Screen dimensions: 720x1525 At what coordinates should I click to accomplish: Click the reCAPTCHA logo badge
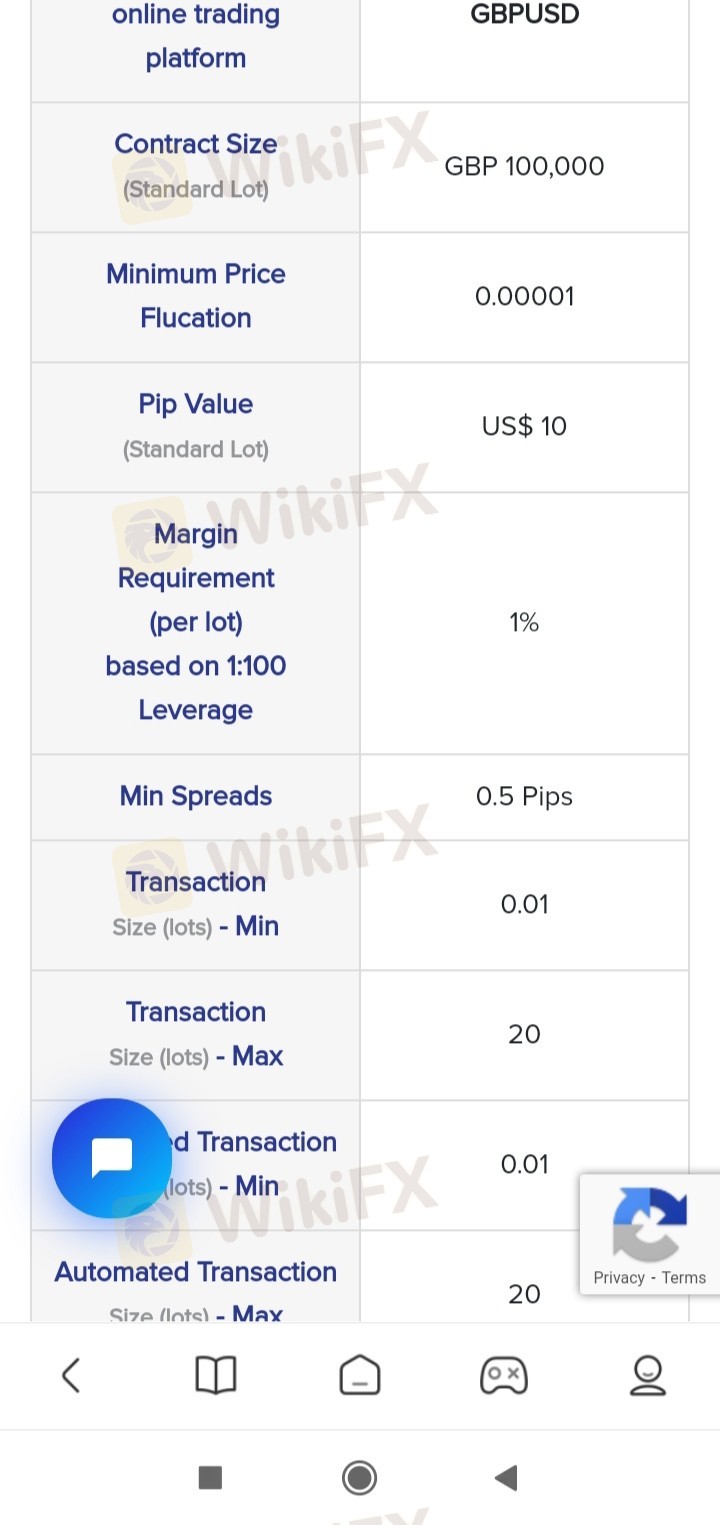[650, 1223]
